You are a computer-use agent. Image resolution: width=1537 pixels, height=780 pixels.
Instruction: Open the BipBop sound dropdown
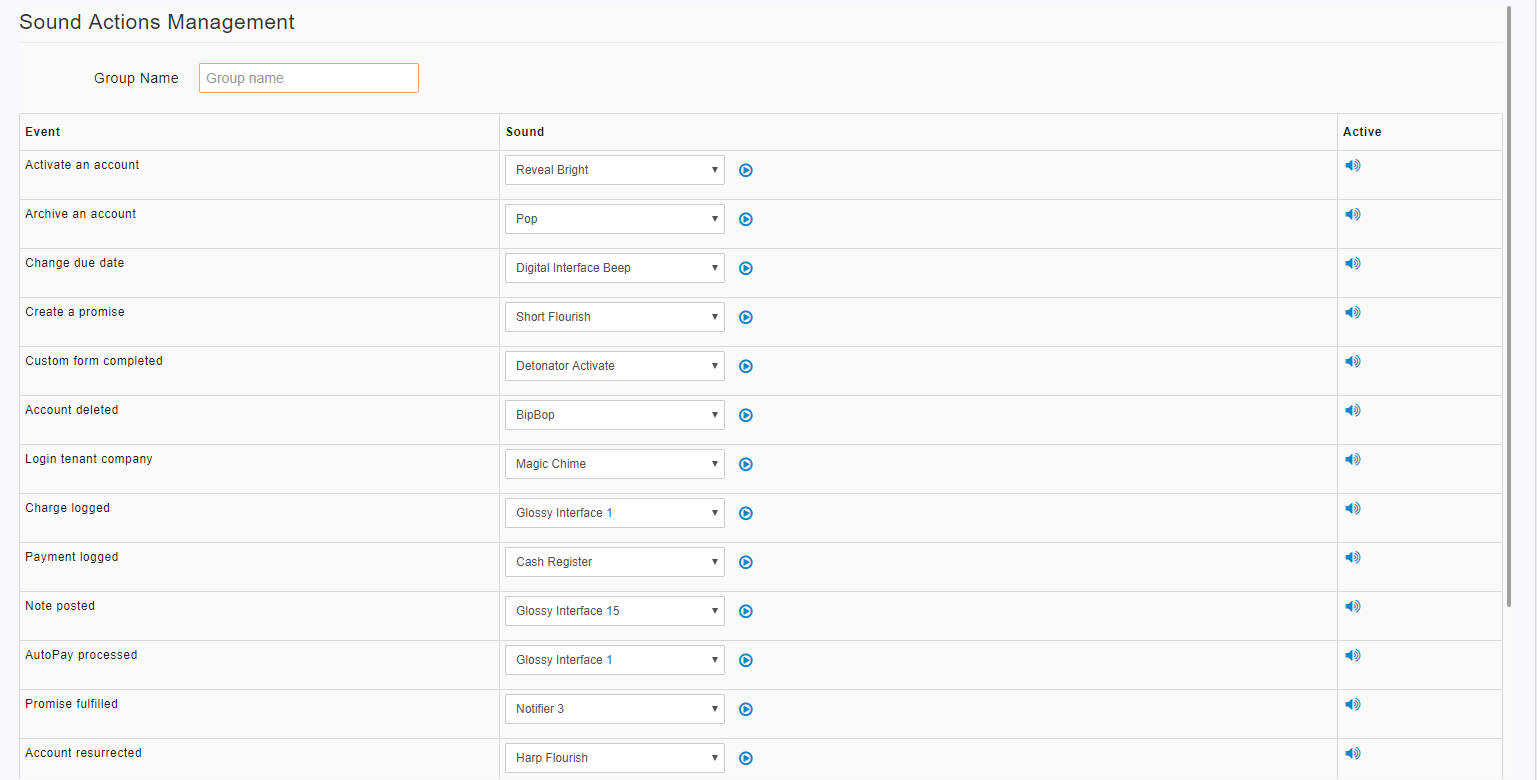tap(615, 415)
